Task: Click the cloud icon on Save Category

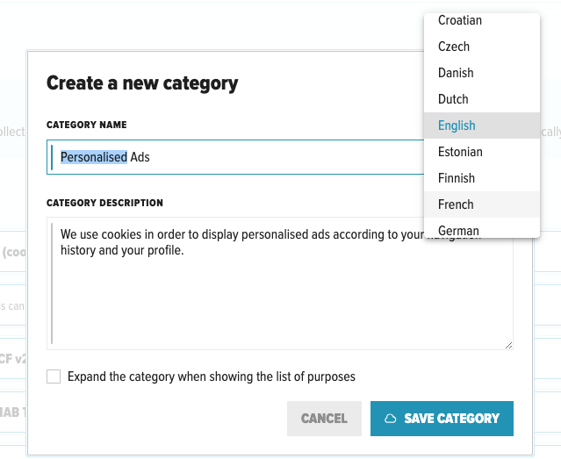Action: 390,418
